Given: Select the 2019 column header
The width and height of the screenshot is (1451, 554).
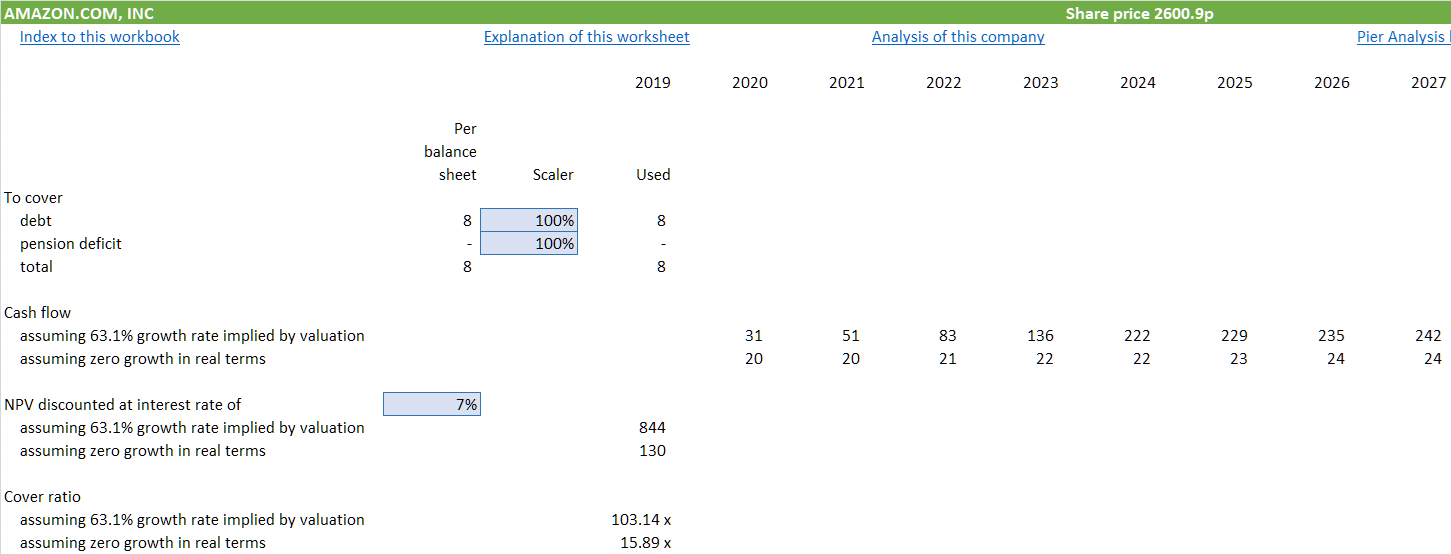Looking at the screenshot, I should click(x=653, y=83).
